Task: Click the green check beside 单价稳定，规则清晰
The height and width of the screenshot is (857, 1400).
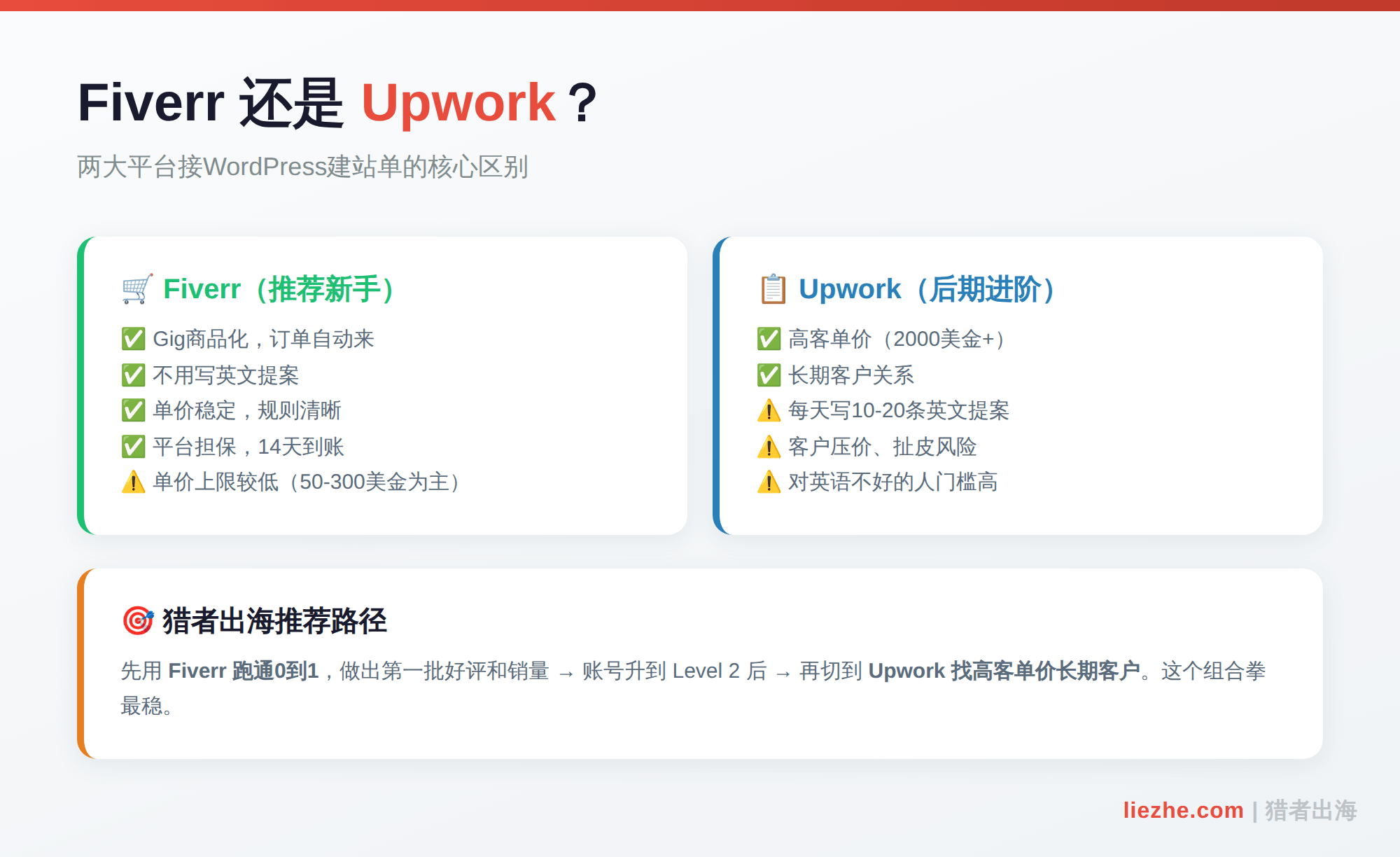Action: [x=133, y=410]
